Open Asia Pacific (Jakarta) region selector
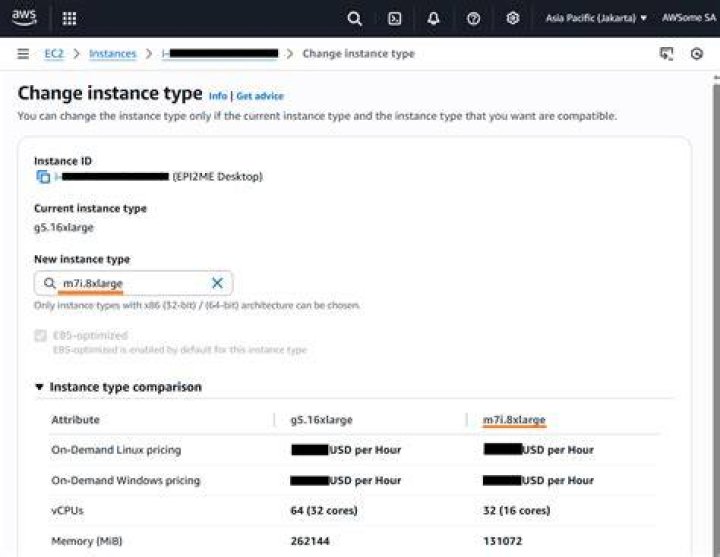Viewport: 720px width, 557px height. [596, 18]
